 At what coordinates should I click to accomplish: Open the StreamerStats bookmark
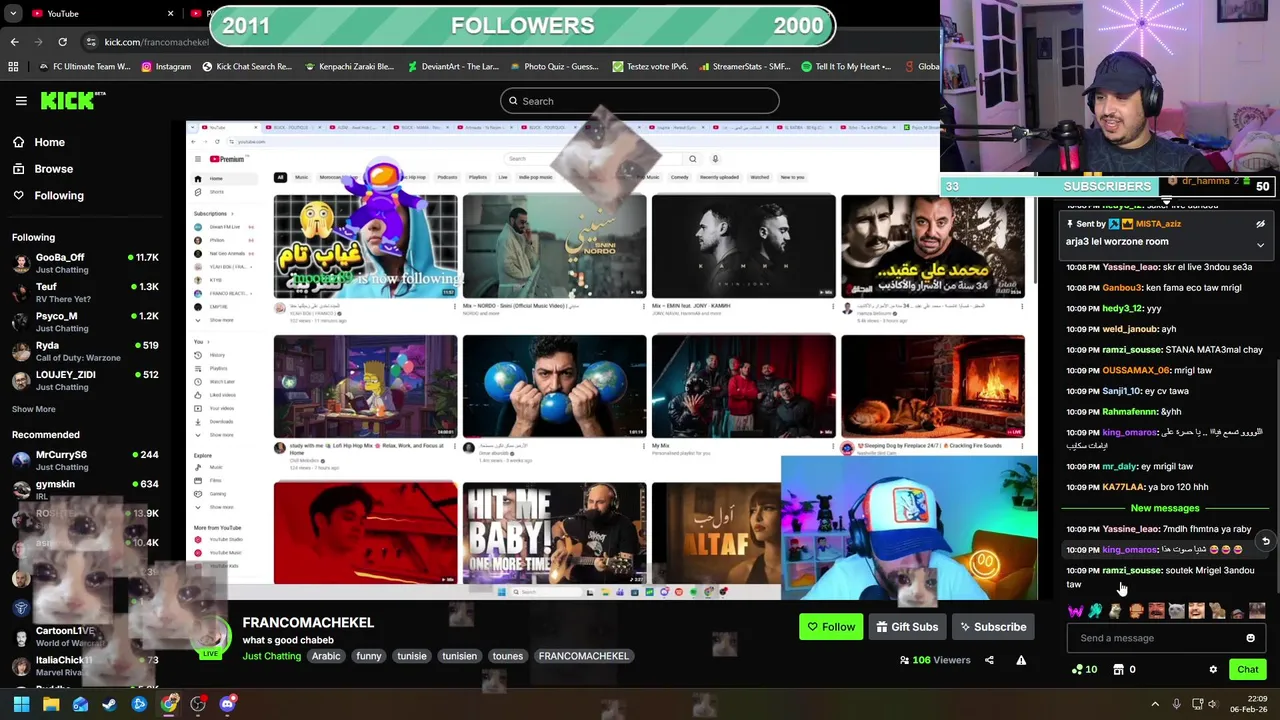(x=744, y=67)
